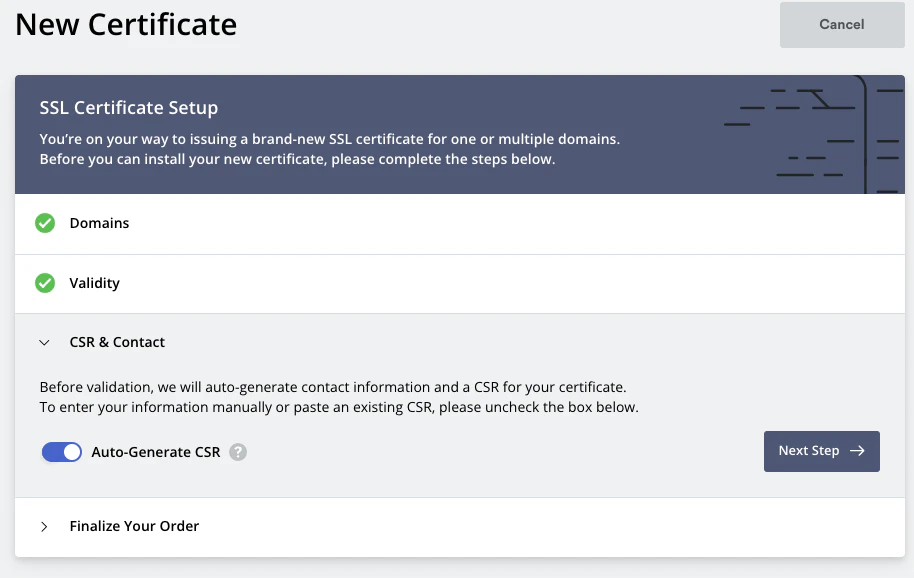The height and width of the screenshot is (578, 914).
Task: Click the question mark help icon
Action: tap(237, 452)
